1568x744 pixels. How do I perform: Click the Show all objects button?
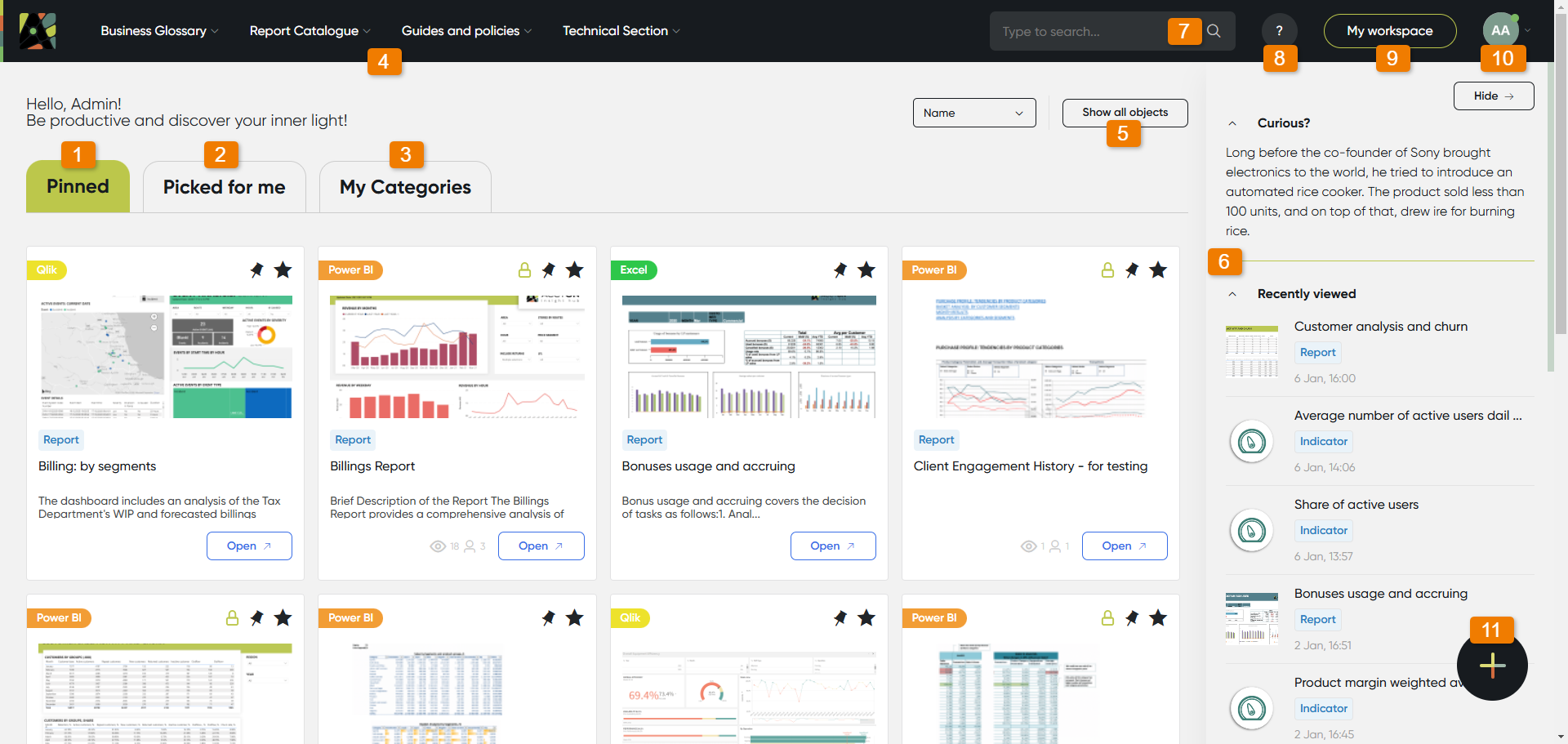coord(1125,113)
